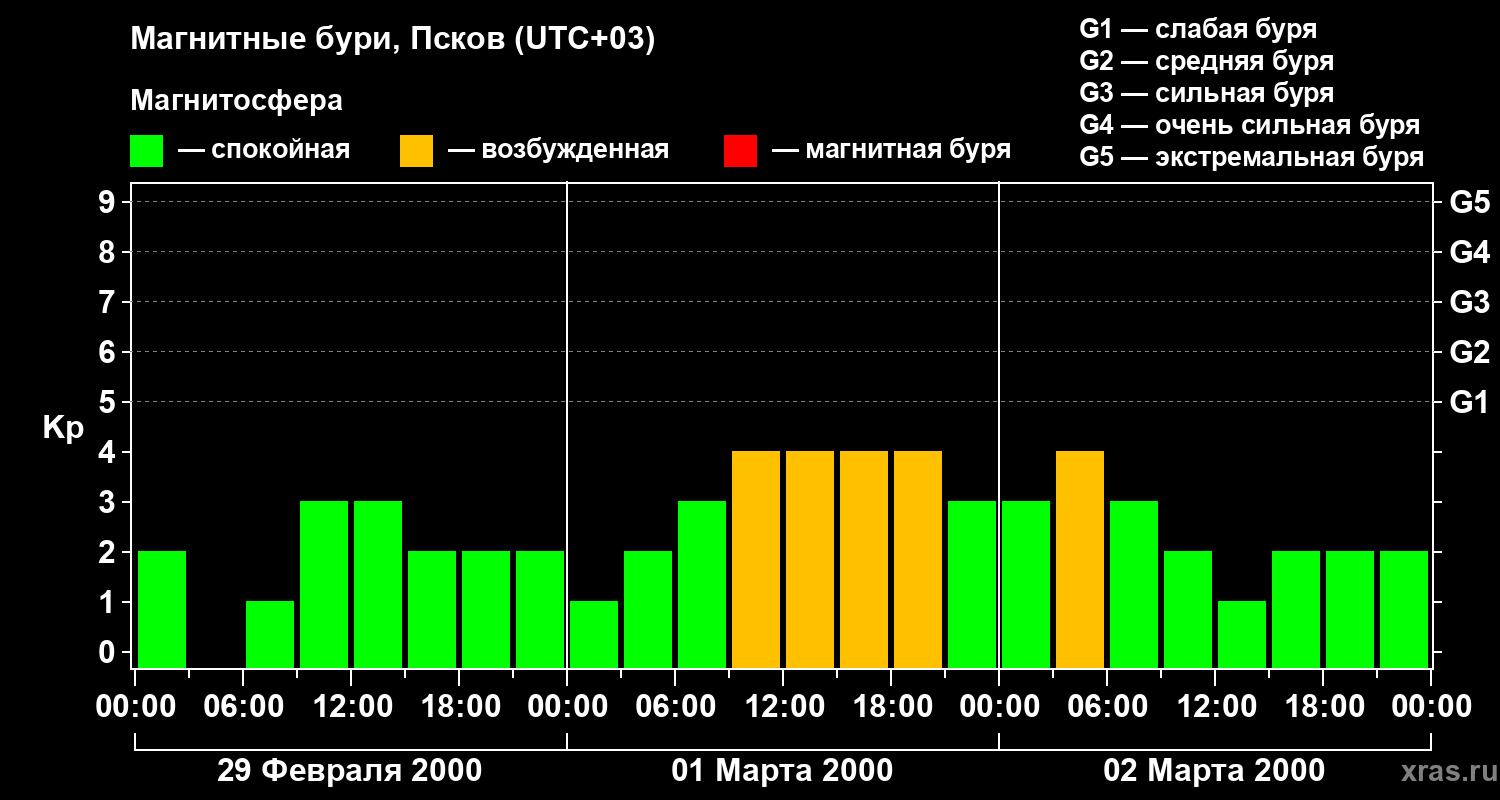This screenshot has height=800, width=1500.
Task: Click the red «магнитная буря» legend swatch
Action: pyautogui.click(x=740, y=151)
